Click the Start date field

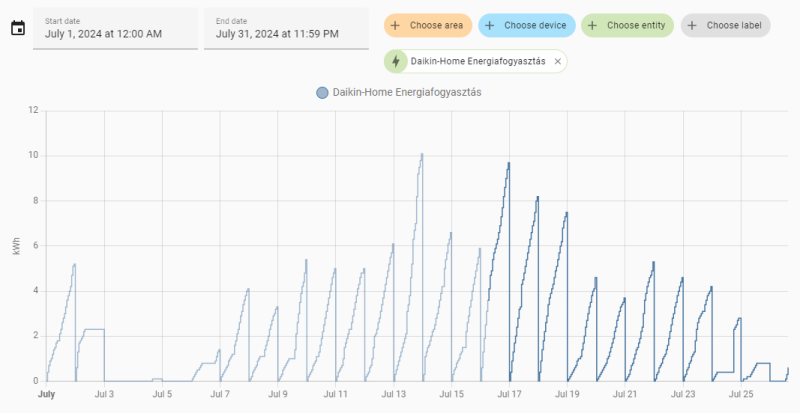click(113, 28)
